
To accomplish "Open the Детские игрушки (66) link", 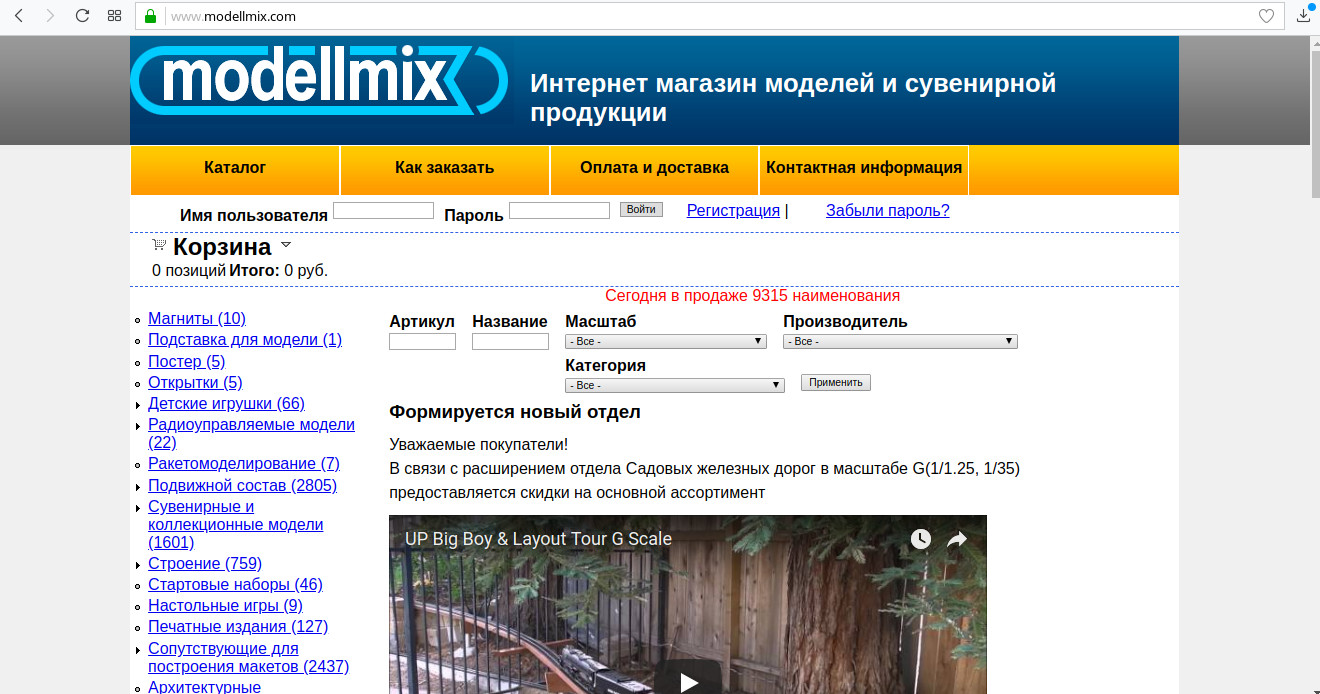I will (226, 403).
